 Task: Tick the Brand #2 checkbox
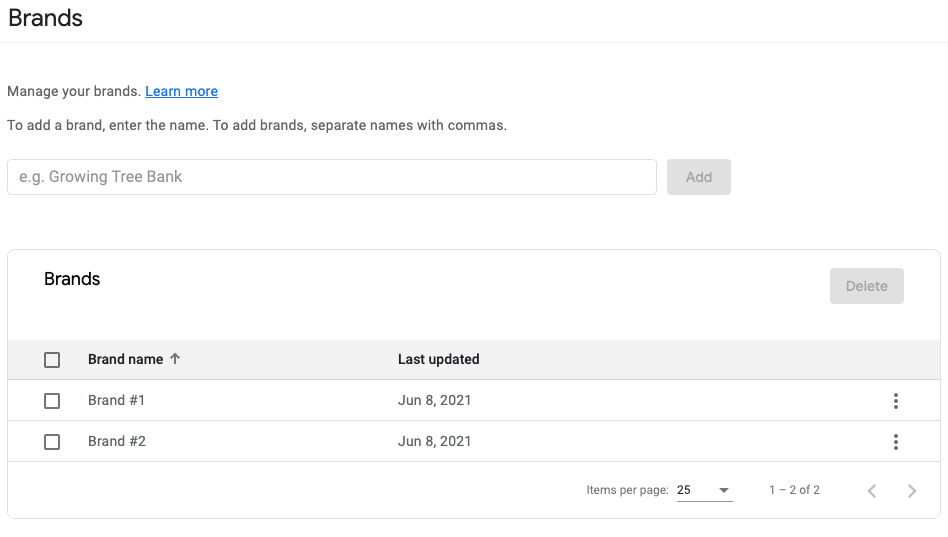(52, 442)
